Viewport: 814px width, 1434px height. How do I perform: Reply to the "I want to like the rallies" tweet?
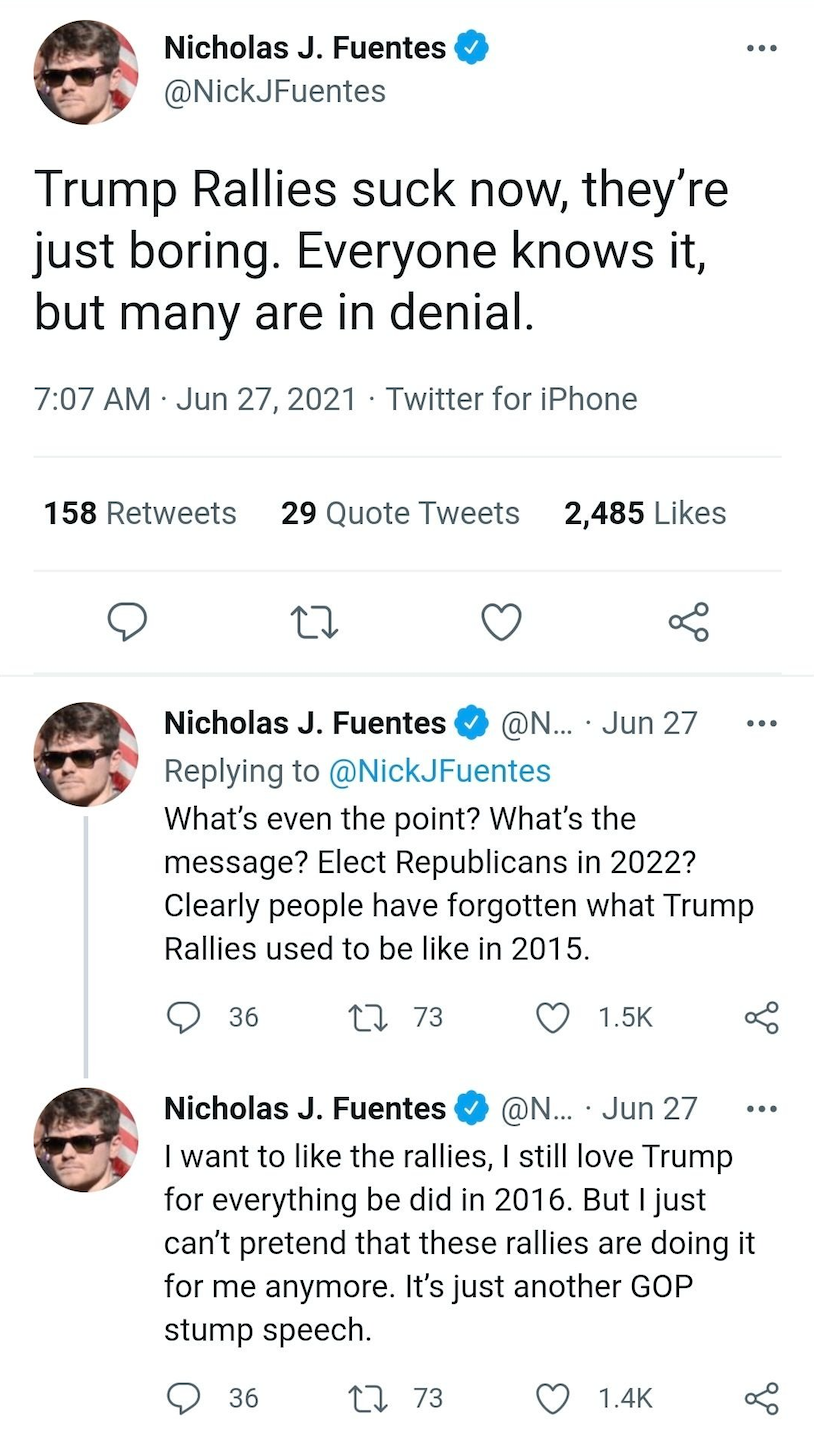(183, 1397)
